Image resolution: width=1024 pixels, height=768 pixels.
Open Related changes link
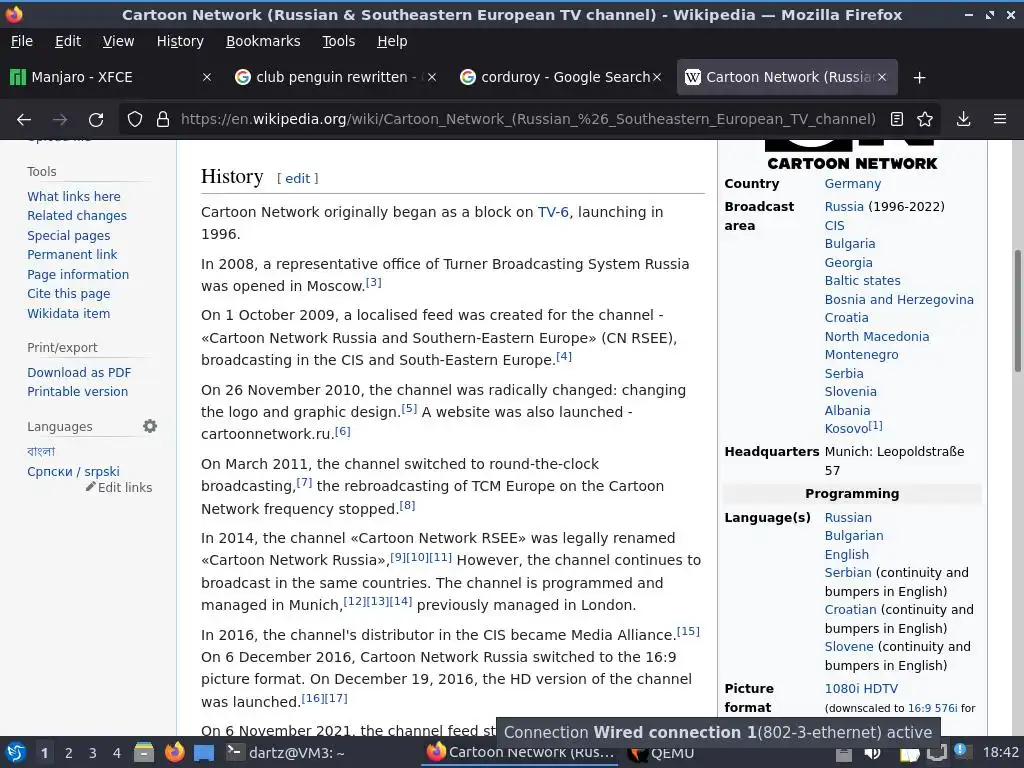[77, 216]
